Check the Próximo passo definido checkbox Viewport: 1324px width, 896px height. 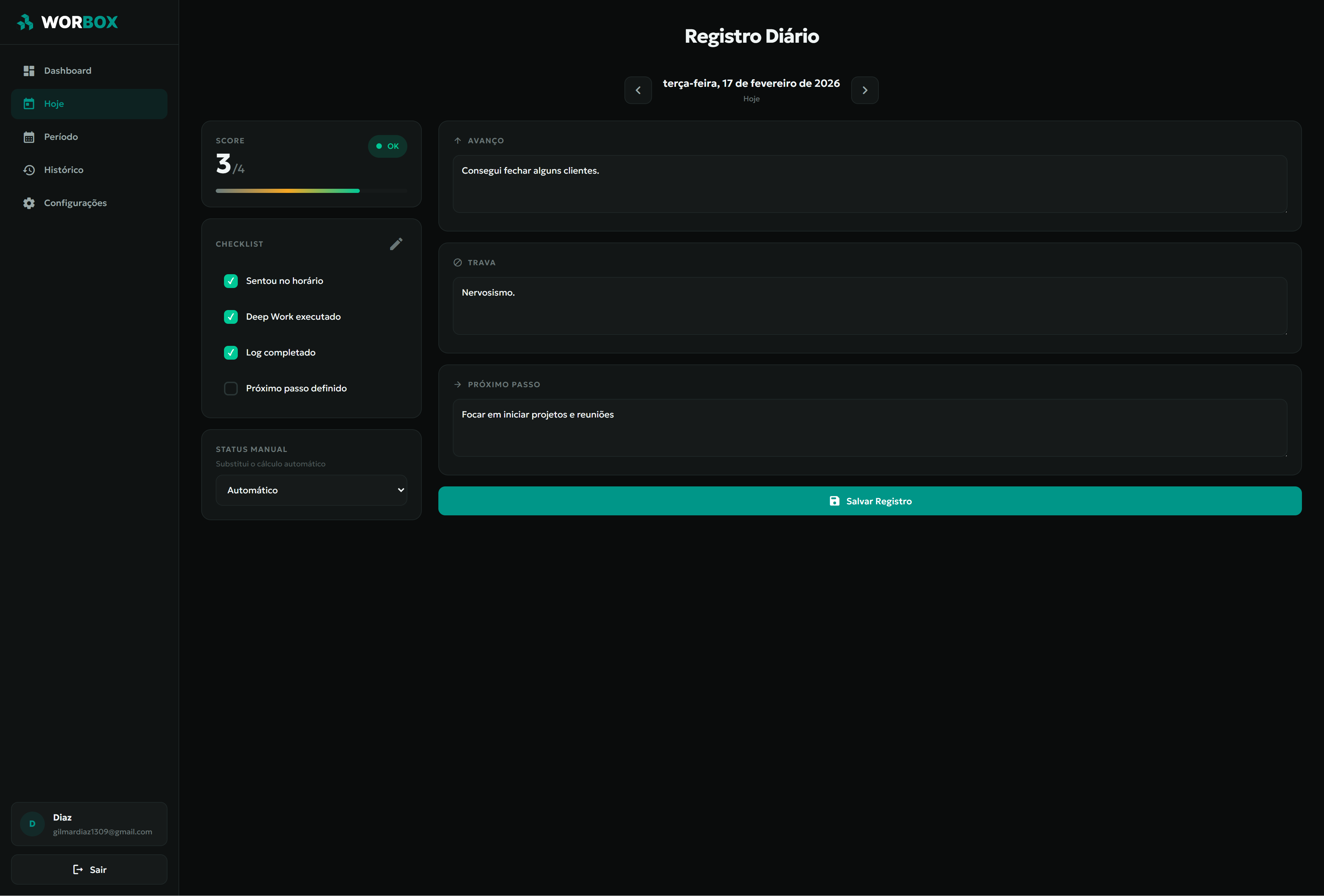tap(231, 389)
